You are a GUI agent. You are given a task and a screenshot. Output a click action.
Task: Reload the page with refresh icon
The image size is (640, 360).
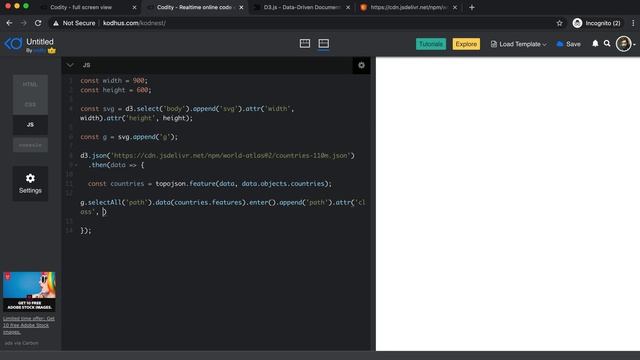coord(38,23)
